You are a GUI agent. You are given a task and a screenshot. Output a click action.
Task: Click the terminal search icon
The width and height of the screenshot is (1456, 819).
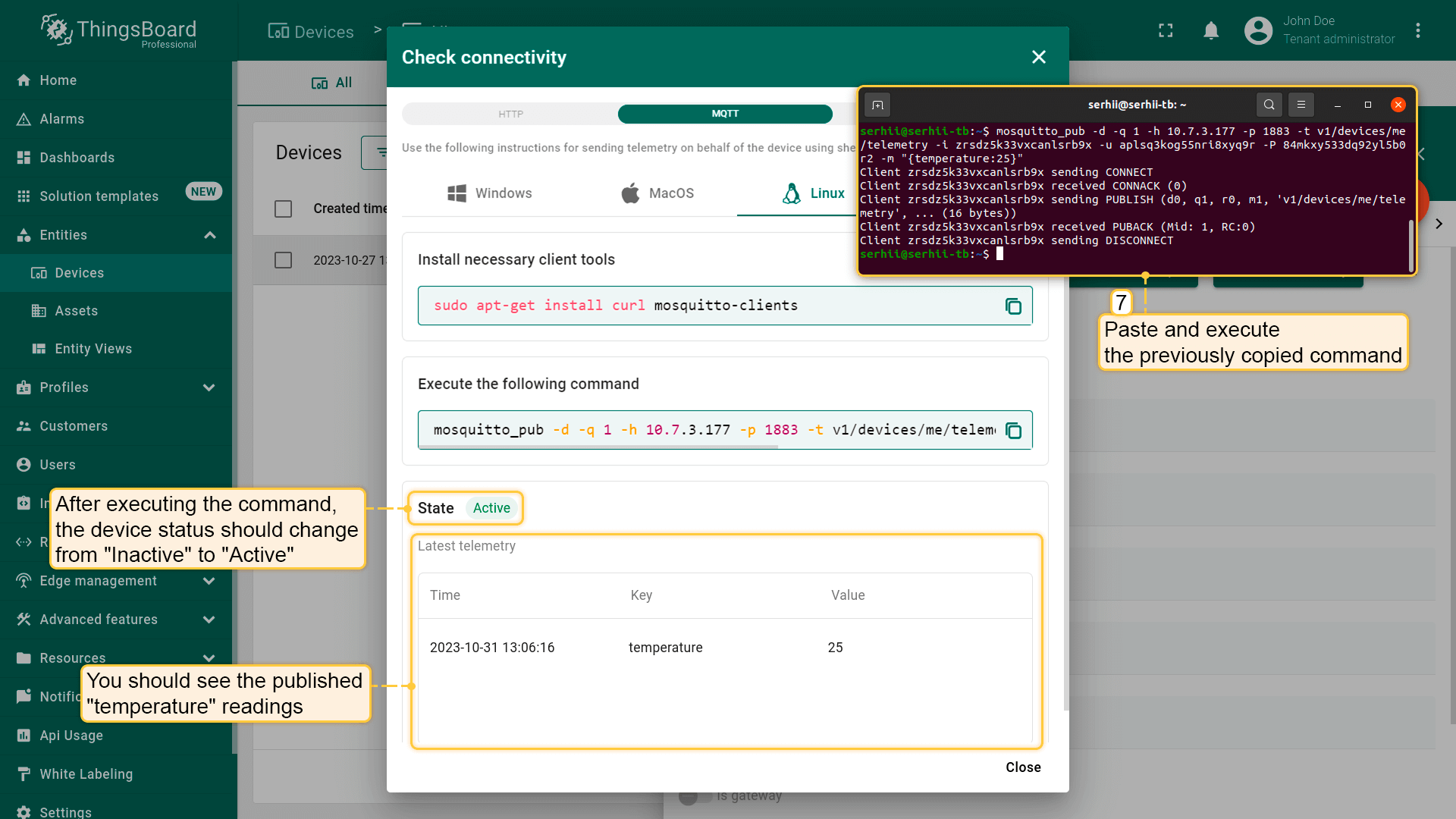(1269, 105)
